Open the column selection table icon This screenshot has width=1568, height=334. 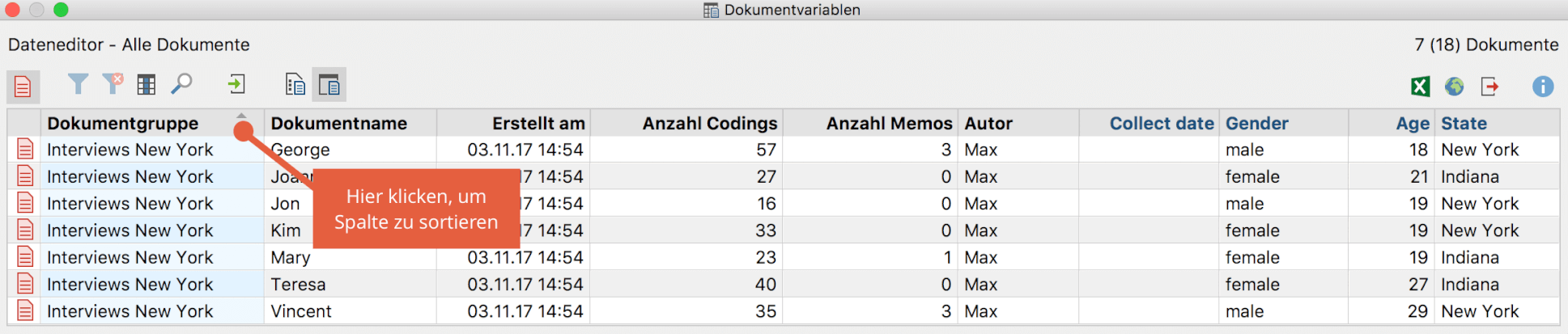[x=147, y=84]
